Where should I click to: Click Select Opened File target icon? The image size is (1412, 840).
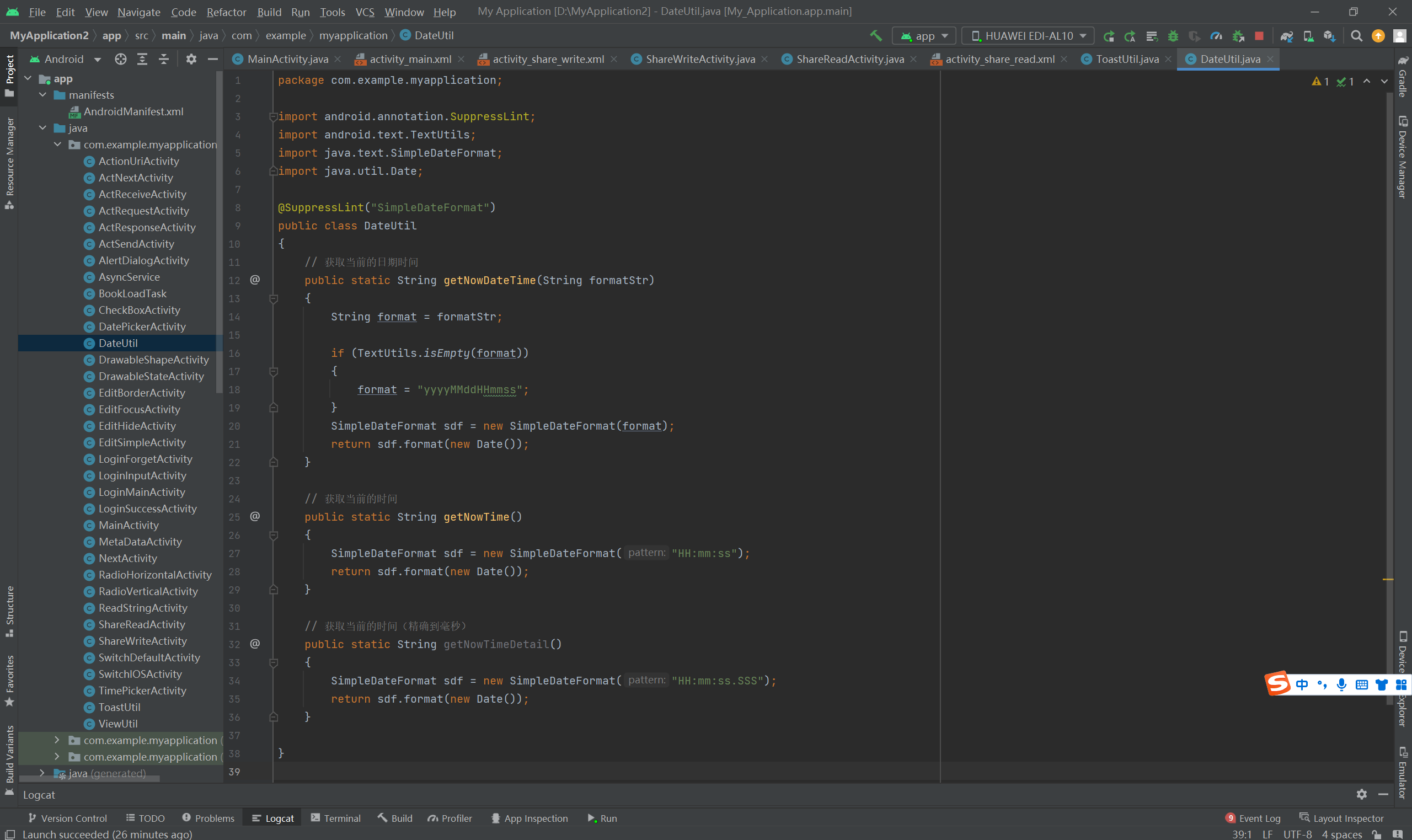[121, 59]
